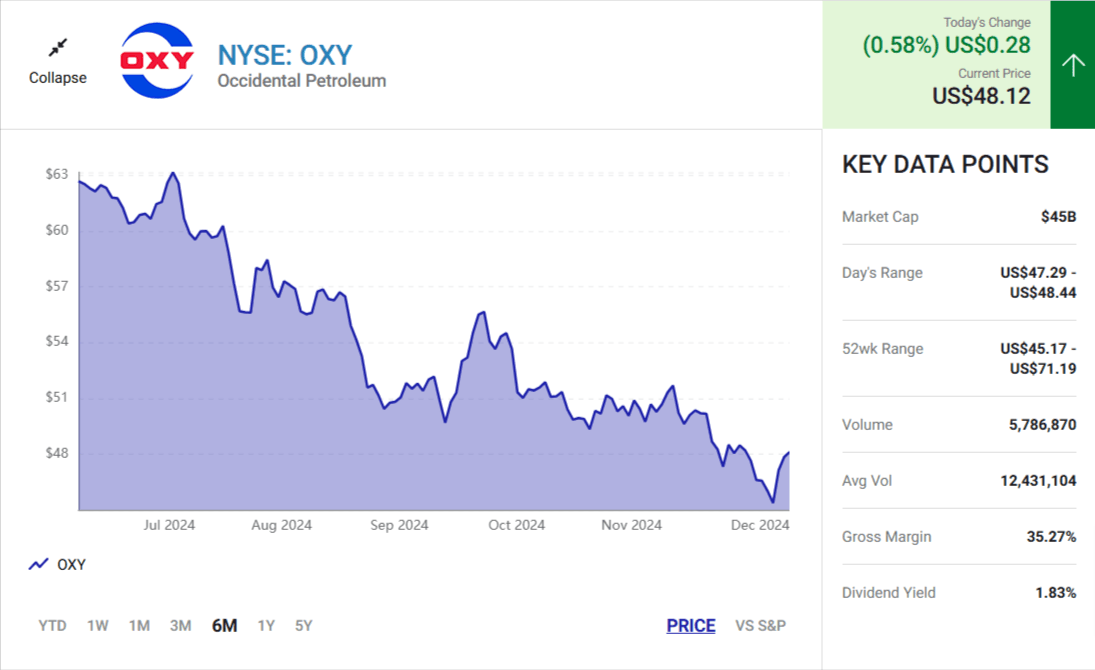
Task: Select the 6M time range
Action: [x=224, y=626]
